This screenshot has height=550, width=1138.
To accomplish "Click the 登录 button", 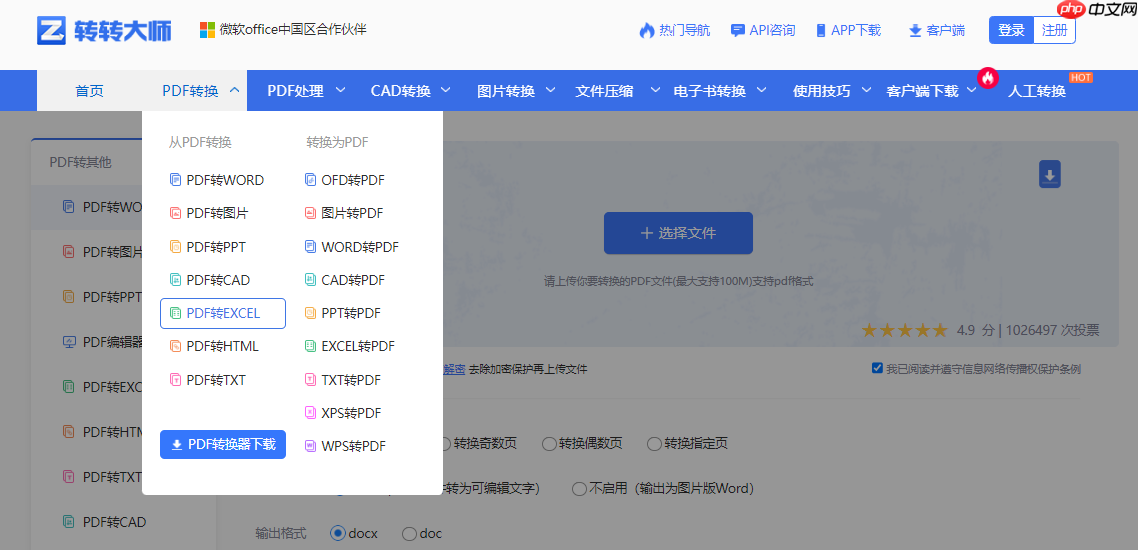I will 1011,30.
